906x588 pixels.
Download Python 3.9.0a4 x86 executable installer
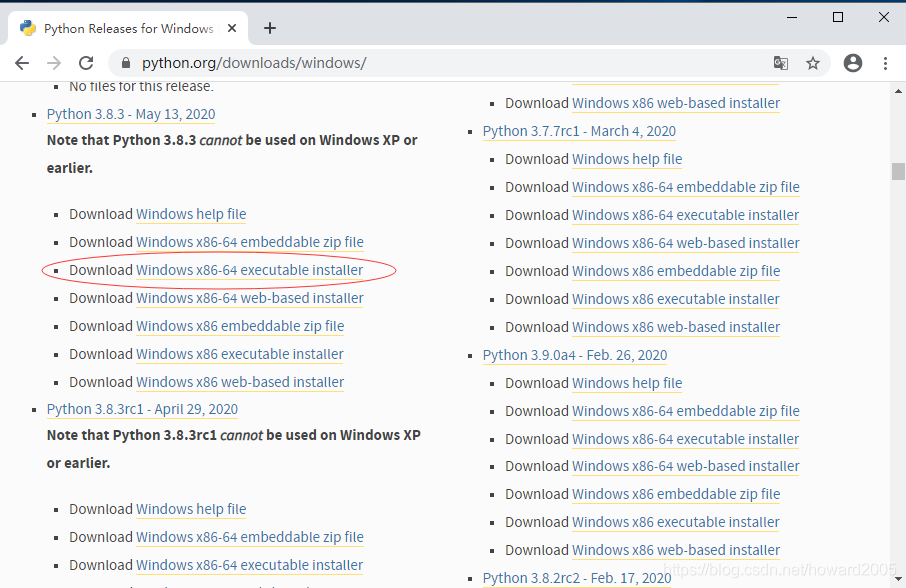click(x=675, y=523)
